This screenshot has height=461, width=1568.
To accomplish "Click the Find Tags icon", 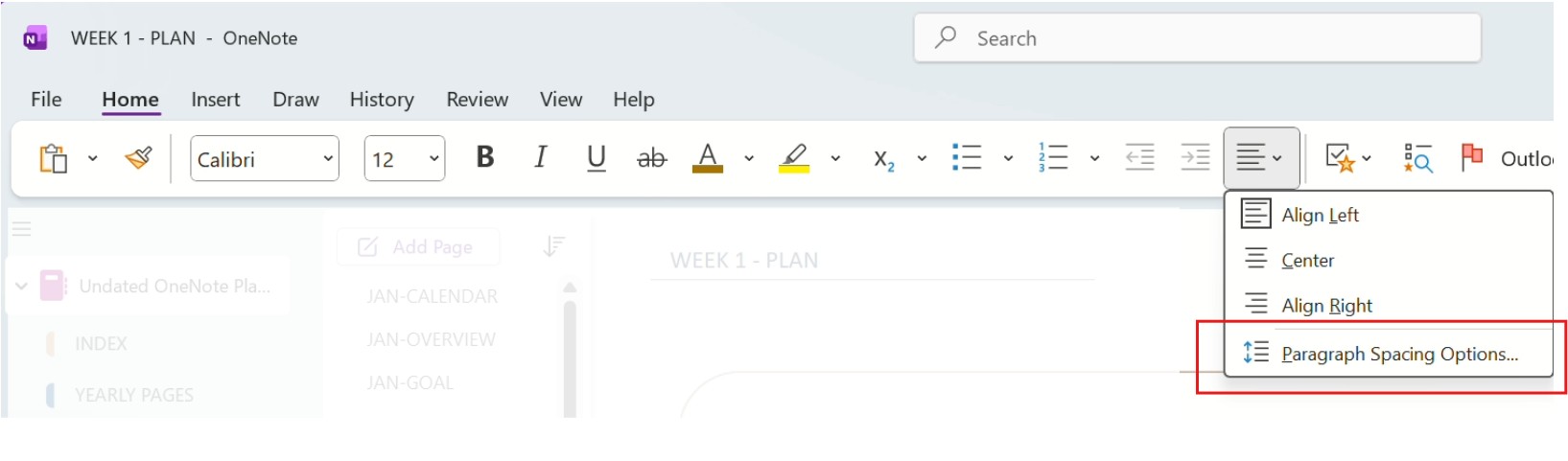I will (1417, 158).
